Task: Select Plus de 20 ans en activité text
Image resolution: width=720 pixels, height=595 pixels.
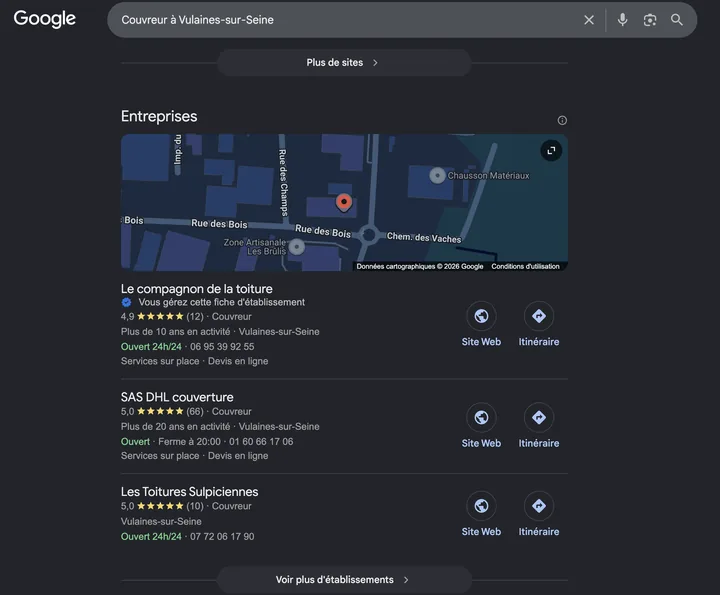Action: [175, 427]
